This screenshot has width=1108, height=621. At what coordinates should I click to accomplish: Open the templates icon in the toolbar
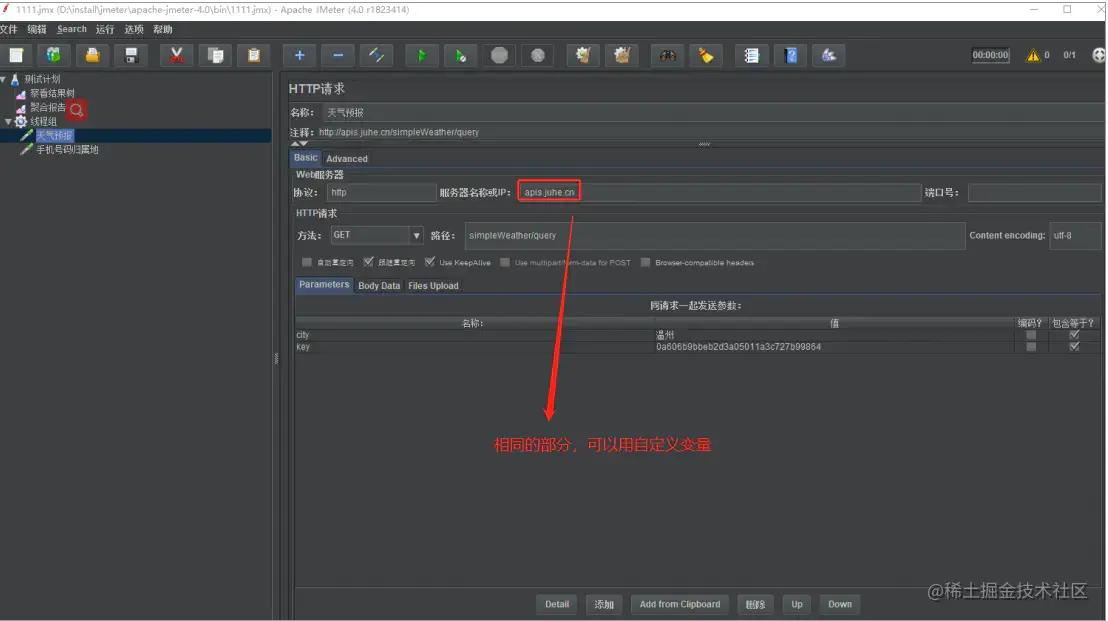(54, 55)
